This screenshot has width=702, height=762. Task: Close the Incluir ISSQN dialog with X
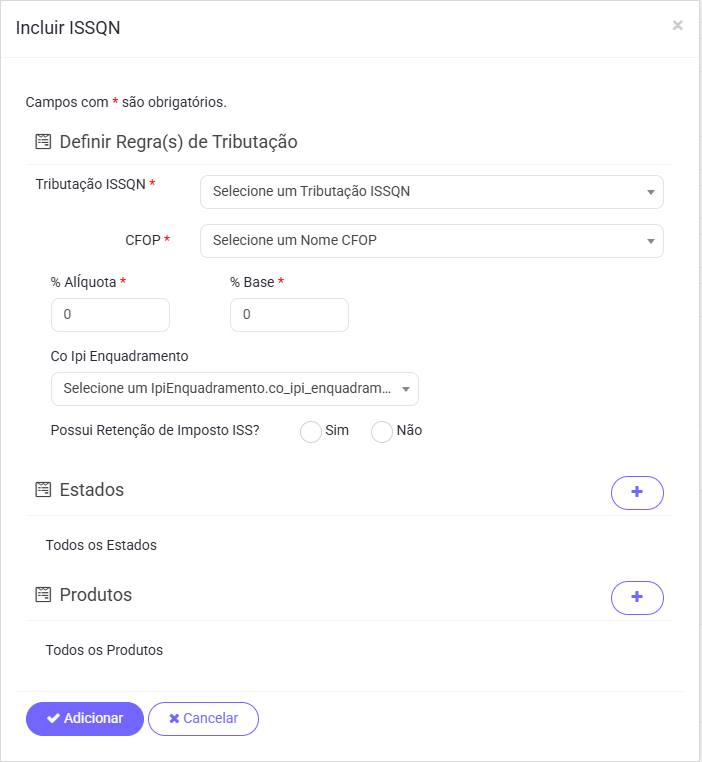677,26
